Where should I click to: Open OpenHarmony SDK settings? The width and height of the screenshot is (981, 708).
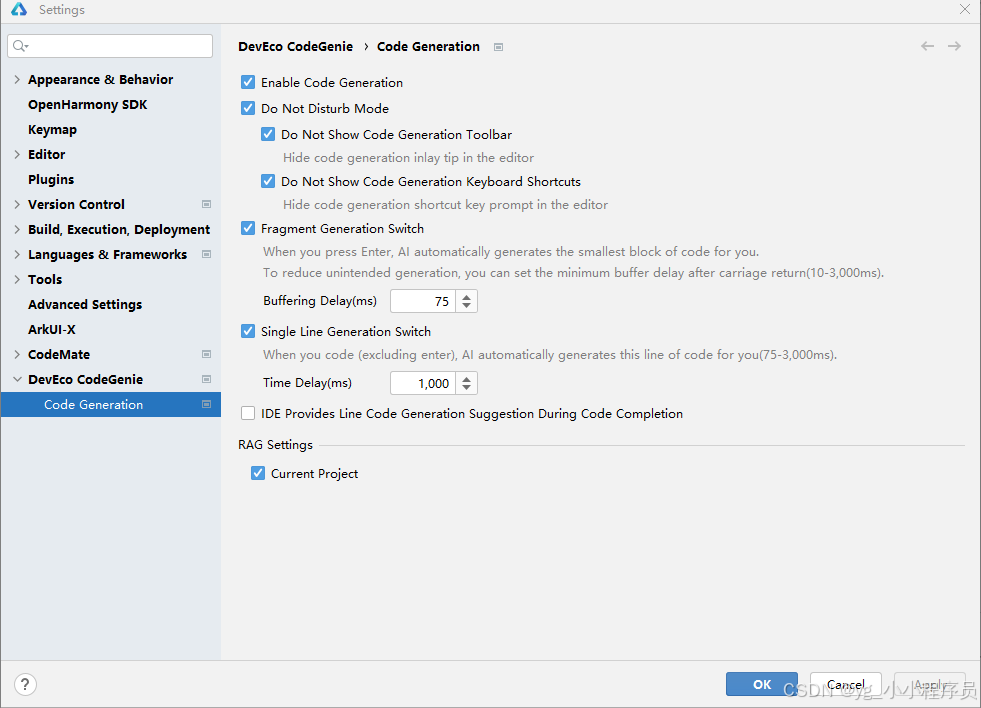(88, 104)
